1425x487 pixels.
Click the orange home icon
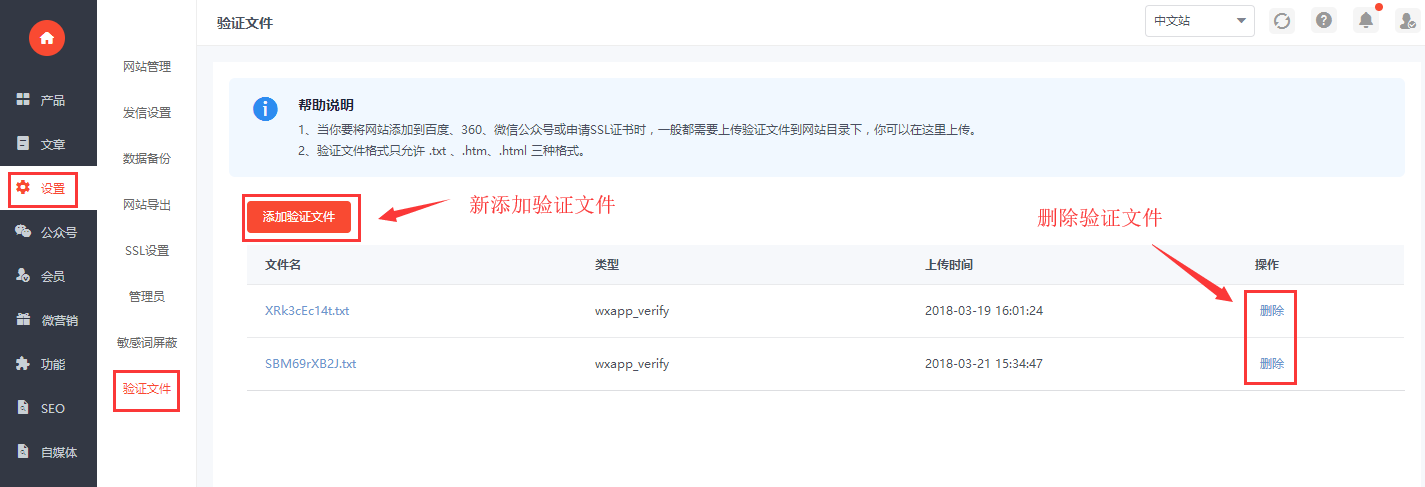(47, 38)
